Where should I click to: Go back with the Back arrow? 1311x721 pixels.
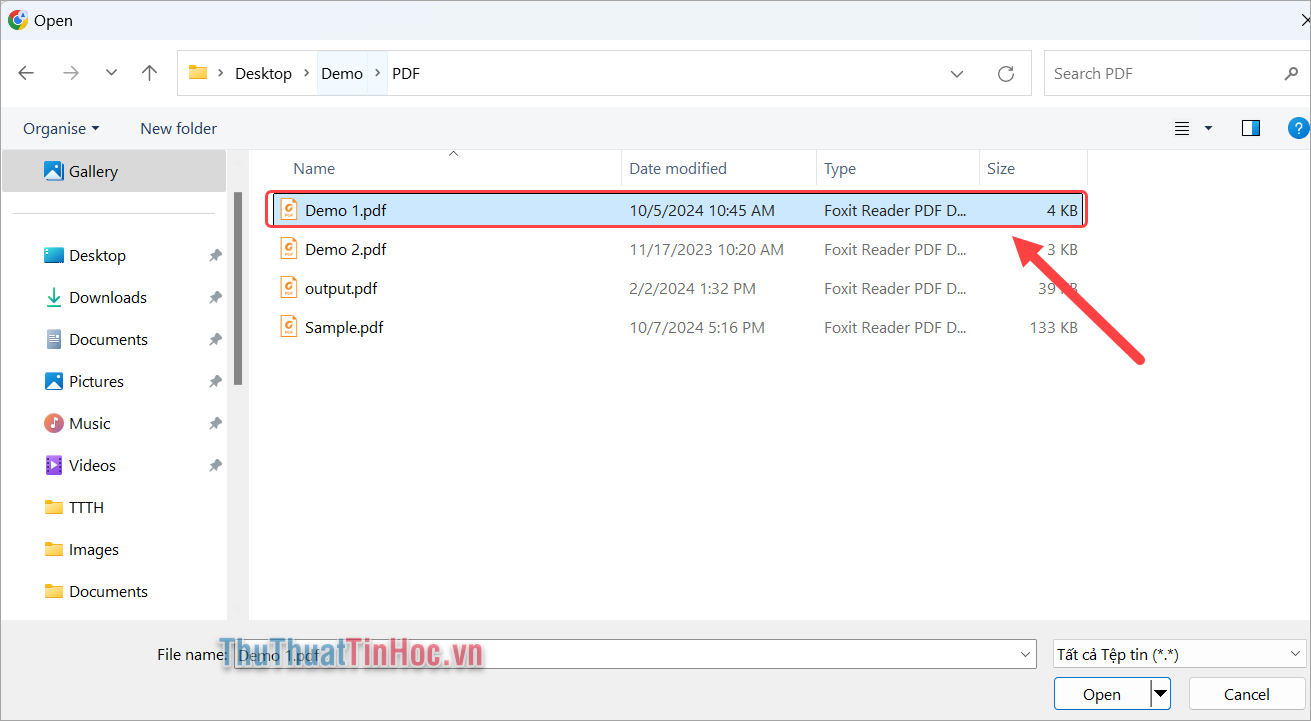pyautogui.click(x=27, y=73)
